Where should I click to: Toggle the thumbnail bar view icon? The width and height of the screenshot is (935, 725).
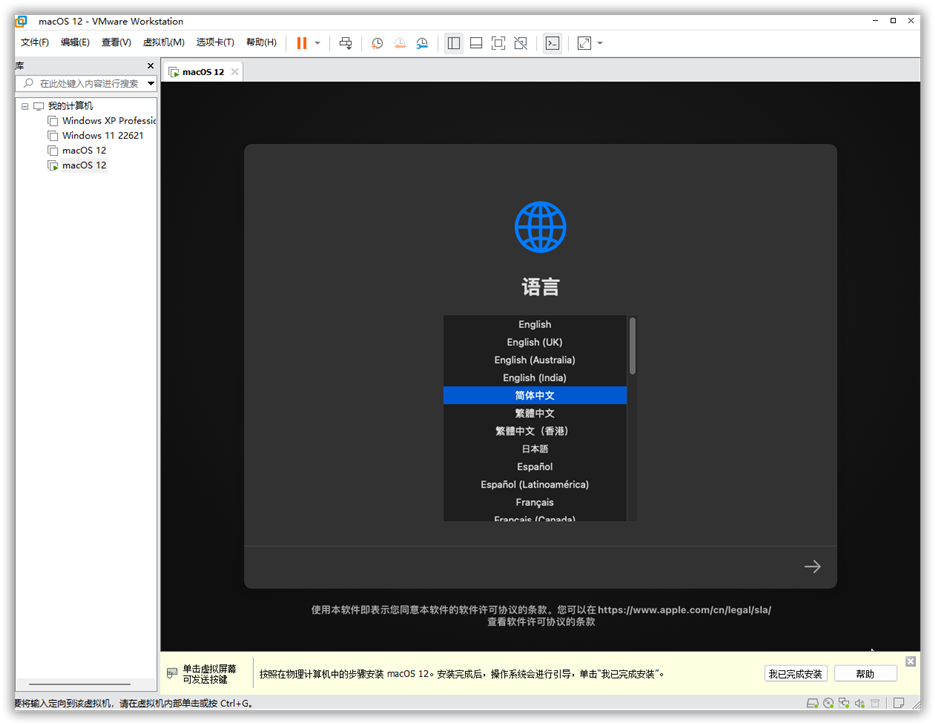click(476, 43)
